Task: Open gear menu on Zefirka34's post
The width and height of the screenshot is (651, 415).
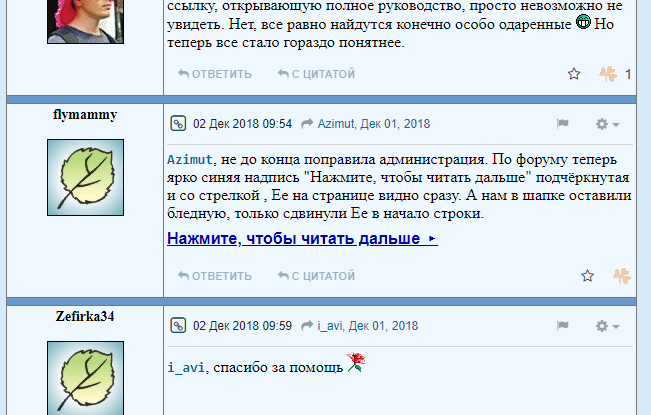Action: tap(607, 326)
